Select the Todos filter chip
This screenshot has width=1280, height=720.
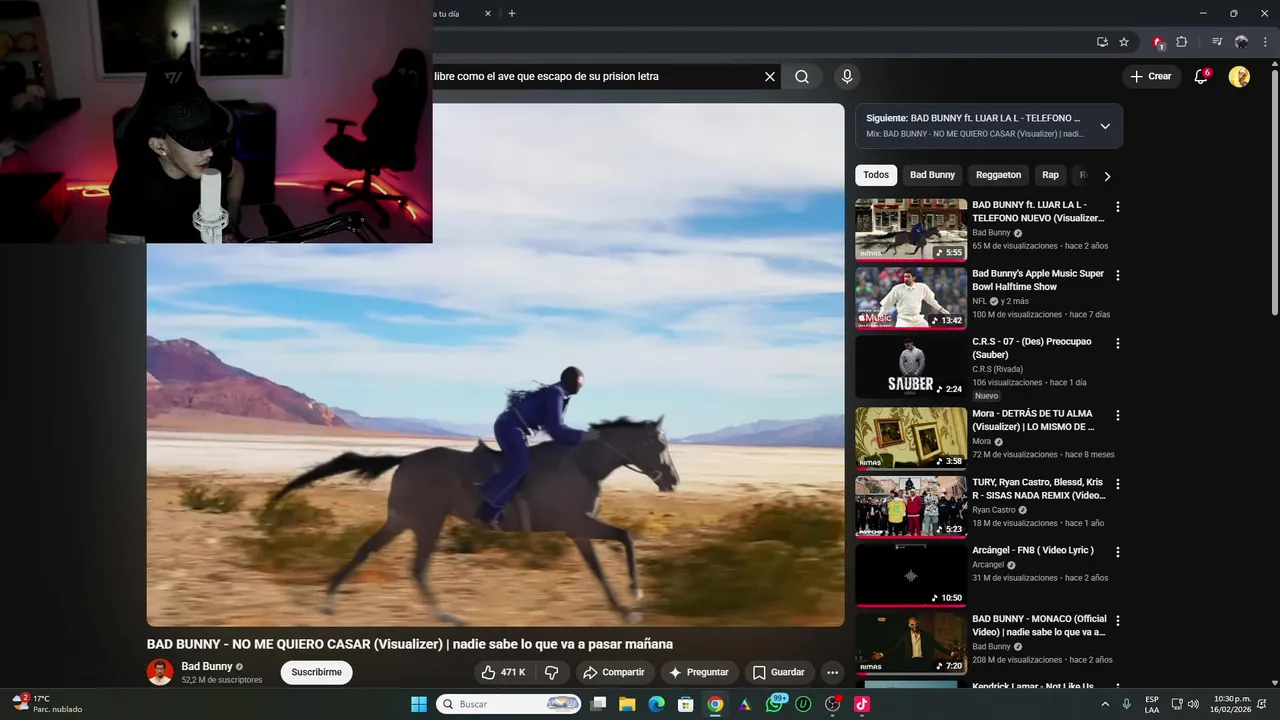[876, 175]
